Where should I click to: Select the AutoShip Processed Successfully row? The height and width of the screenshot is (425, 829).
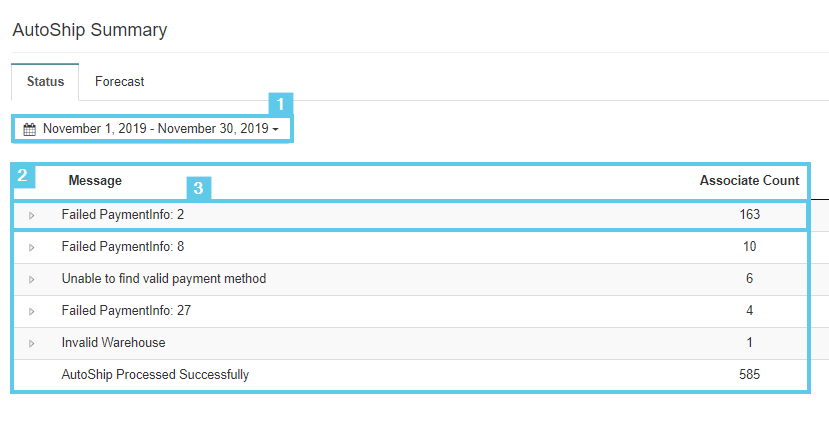click(x=410, y=375)
